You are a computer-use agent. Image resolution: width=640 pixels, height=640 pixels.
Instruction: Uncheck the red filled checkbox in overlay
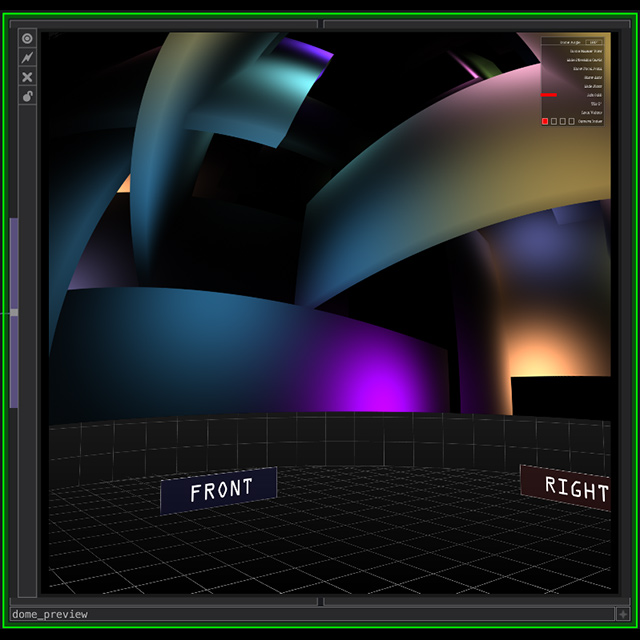click(x=545, y=121)
